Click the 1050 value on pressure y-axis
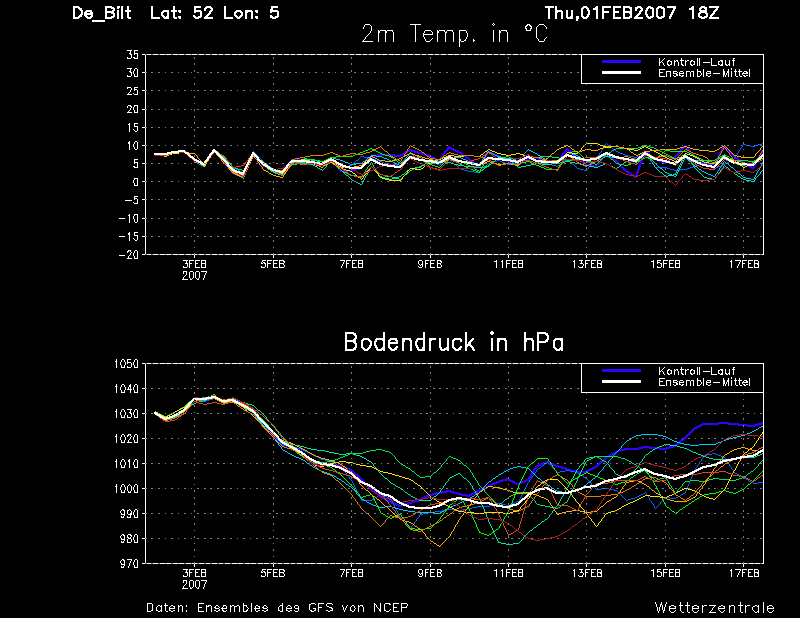This screenshot has width=800, height=618. pos(126,364)
